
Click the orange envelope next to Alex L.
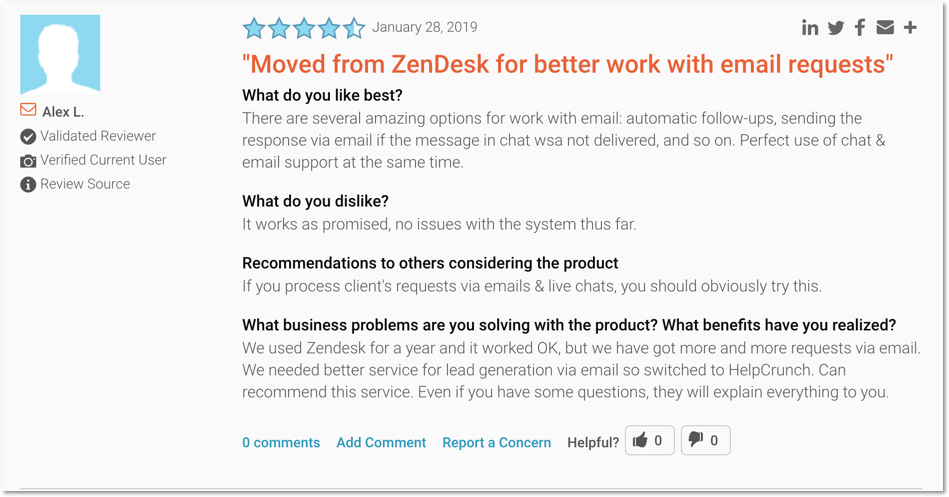coord(28,110)
